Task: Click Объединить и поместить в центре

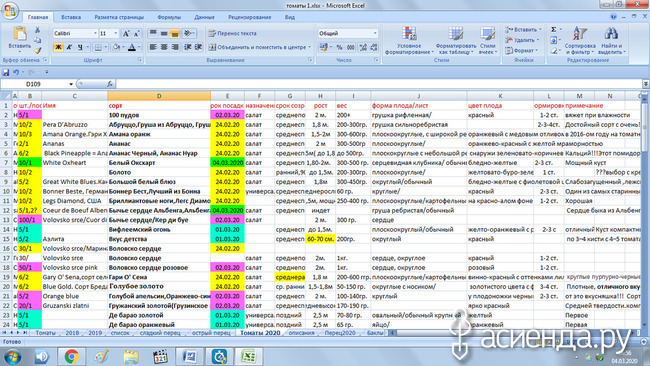Action: pyautogui.click(x=260, y=47)
